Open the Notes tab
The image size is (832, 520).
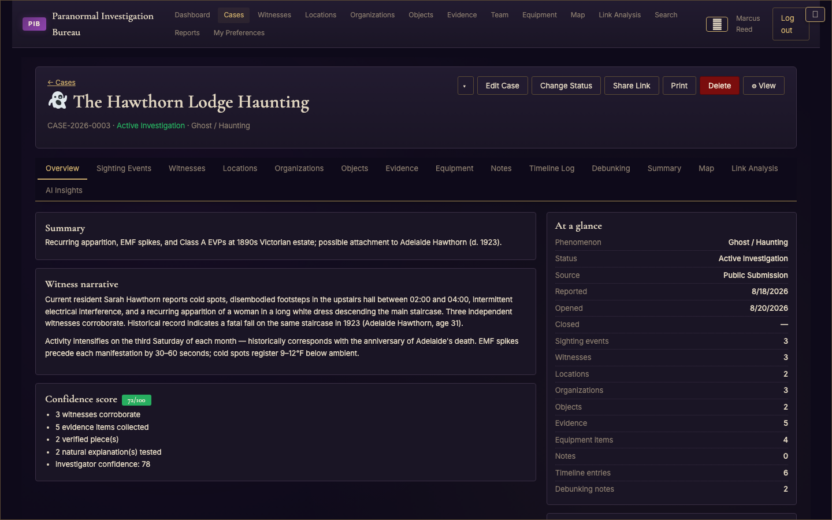coord(501,168)
